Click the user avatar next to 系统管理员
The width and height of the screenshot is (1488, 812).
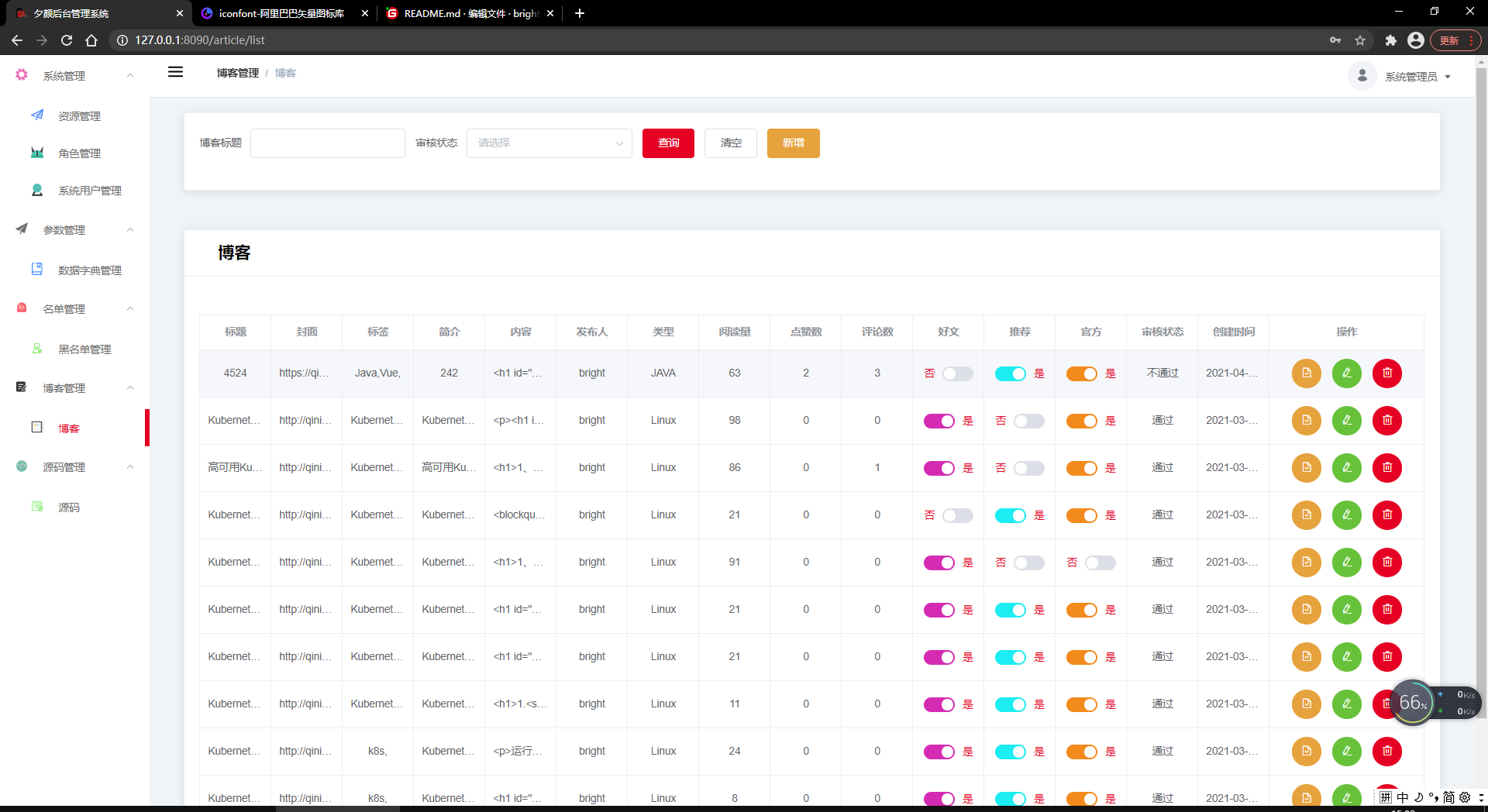point(1362,76)
